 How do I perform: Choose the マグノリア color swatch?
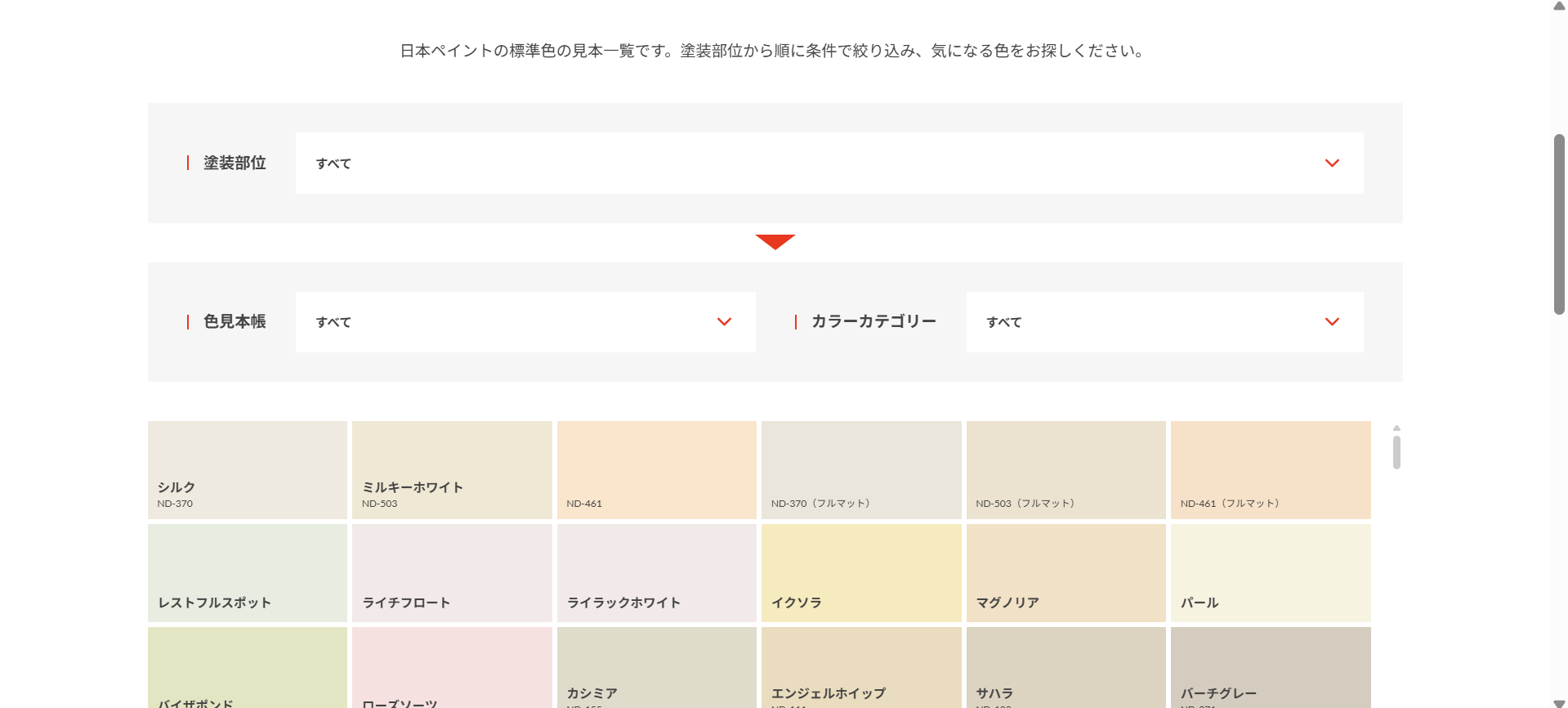click(1065, 573)
